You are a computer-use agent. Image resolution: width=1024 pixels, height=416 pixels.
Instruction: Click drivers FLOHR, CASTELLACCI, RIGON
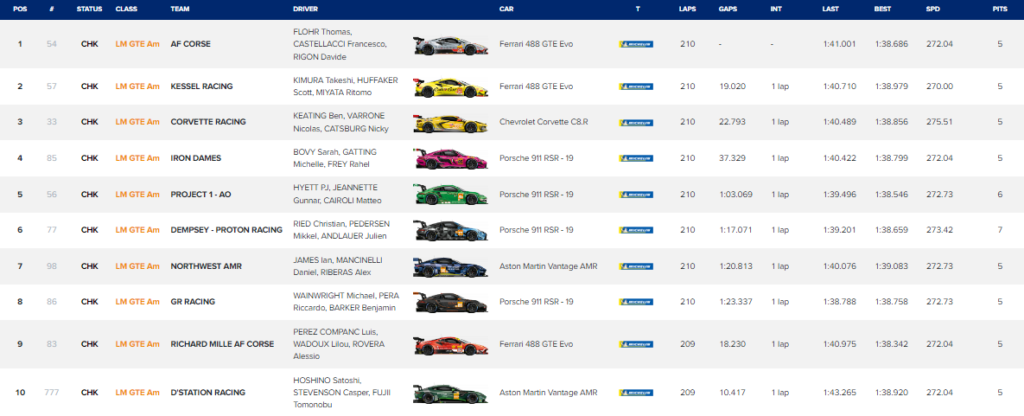[340, 44]
